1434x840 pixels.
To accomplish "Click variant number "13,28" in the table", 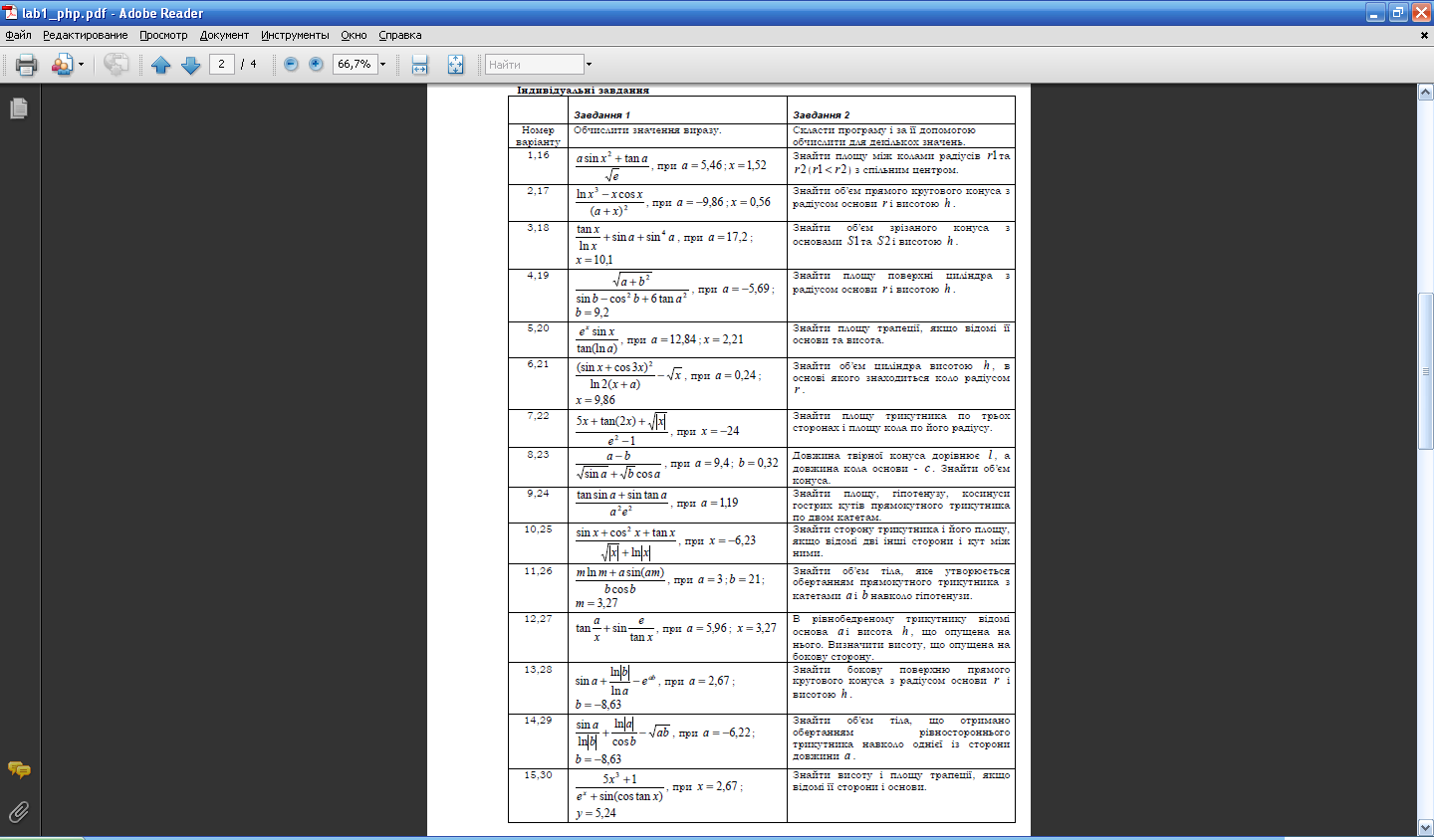I will click(538, 669).
